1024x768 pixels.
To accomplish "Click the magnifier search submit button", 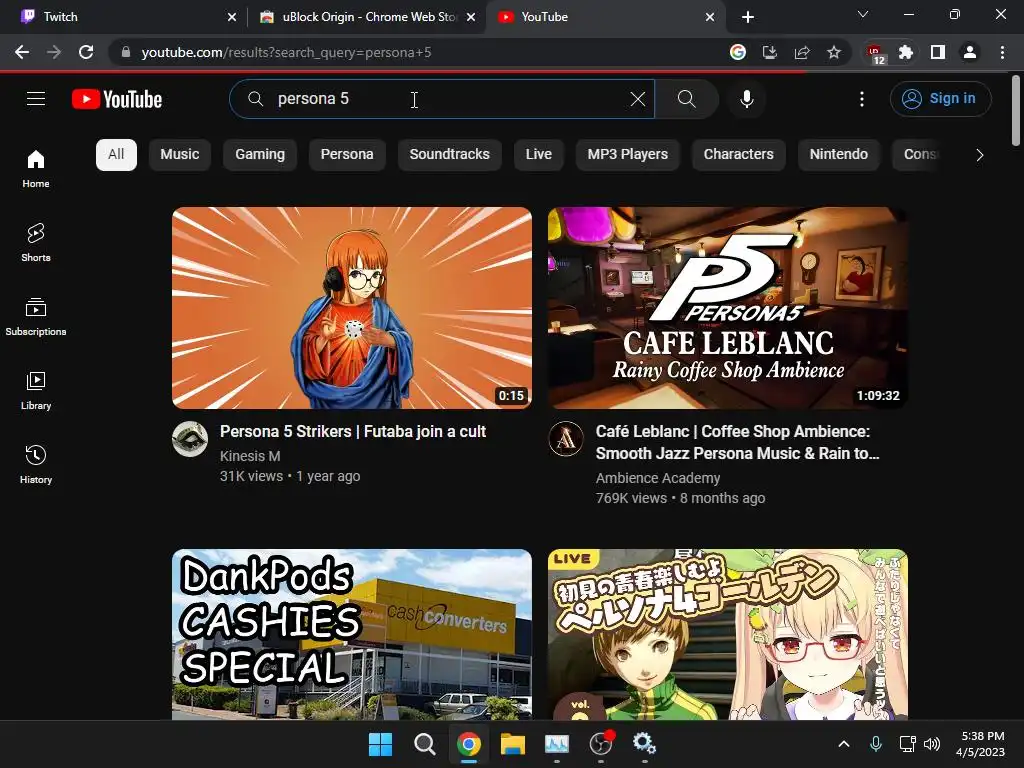I will tap(686, 99).
